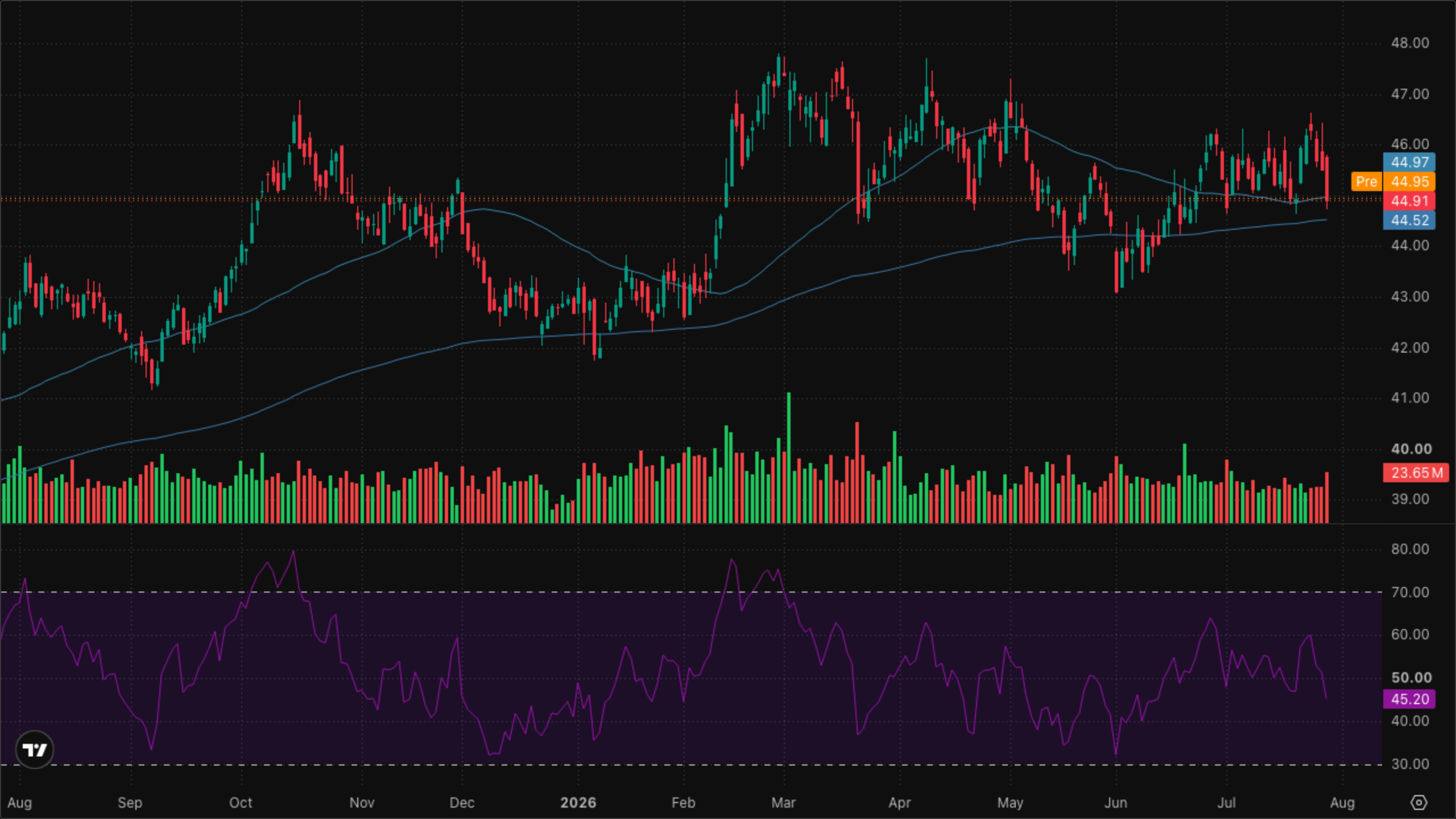Viewport: 1456px width, 819px height.
Task: Click the orange Pre market label
Action: point(1367,181)
